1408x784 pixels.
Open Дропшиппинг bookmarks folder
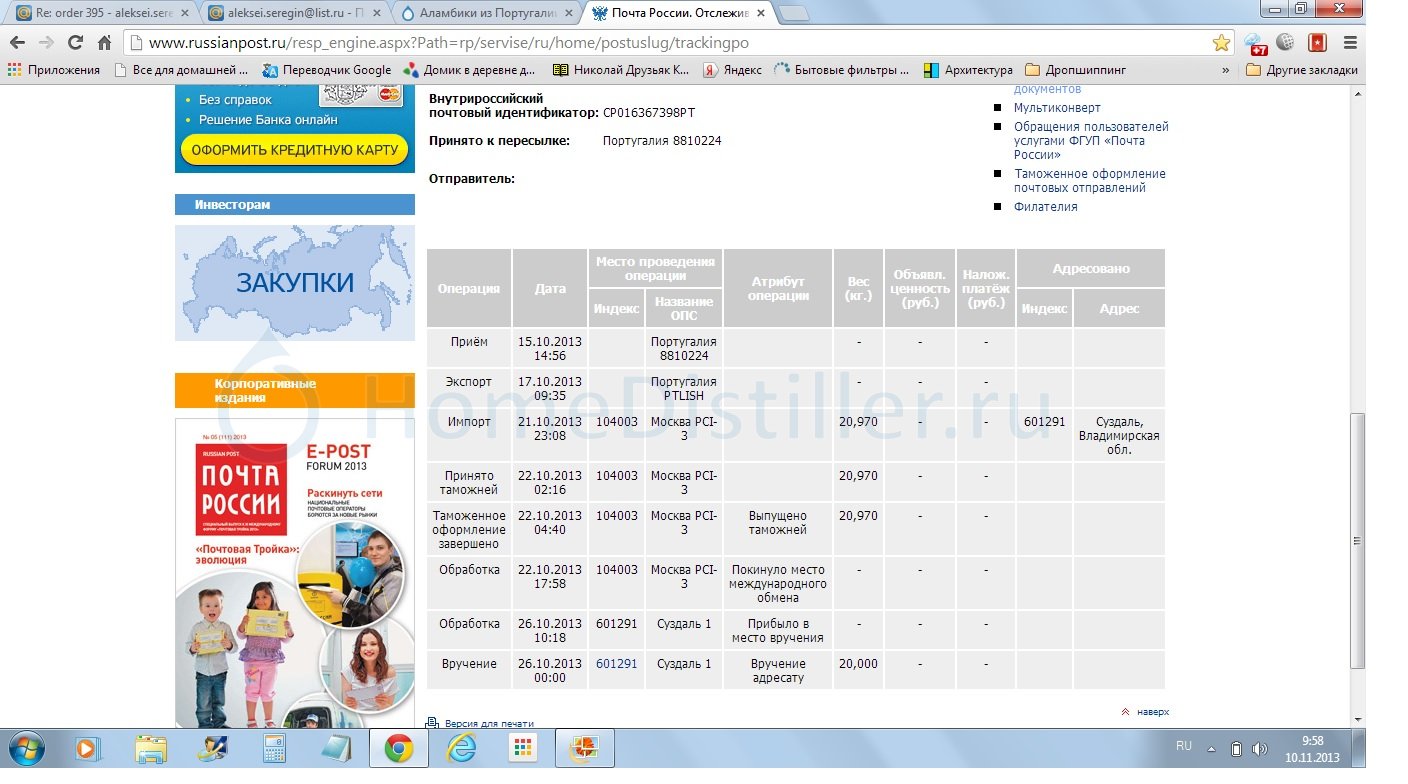tap(1076, 70)
